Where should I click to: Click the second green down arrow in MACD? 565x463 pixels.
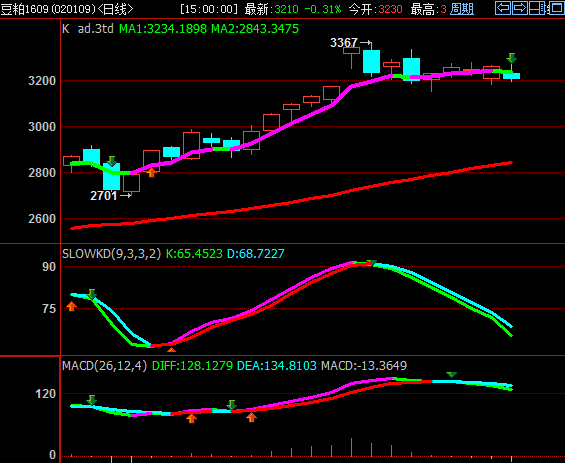[x=231, y=405]
